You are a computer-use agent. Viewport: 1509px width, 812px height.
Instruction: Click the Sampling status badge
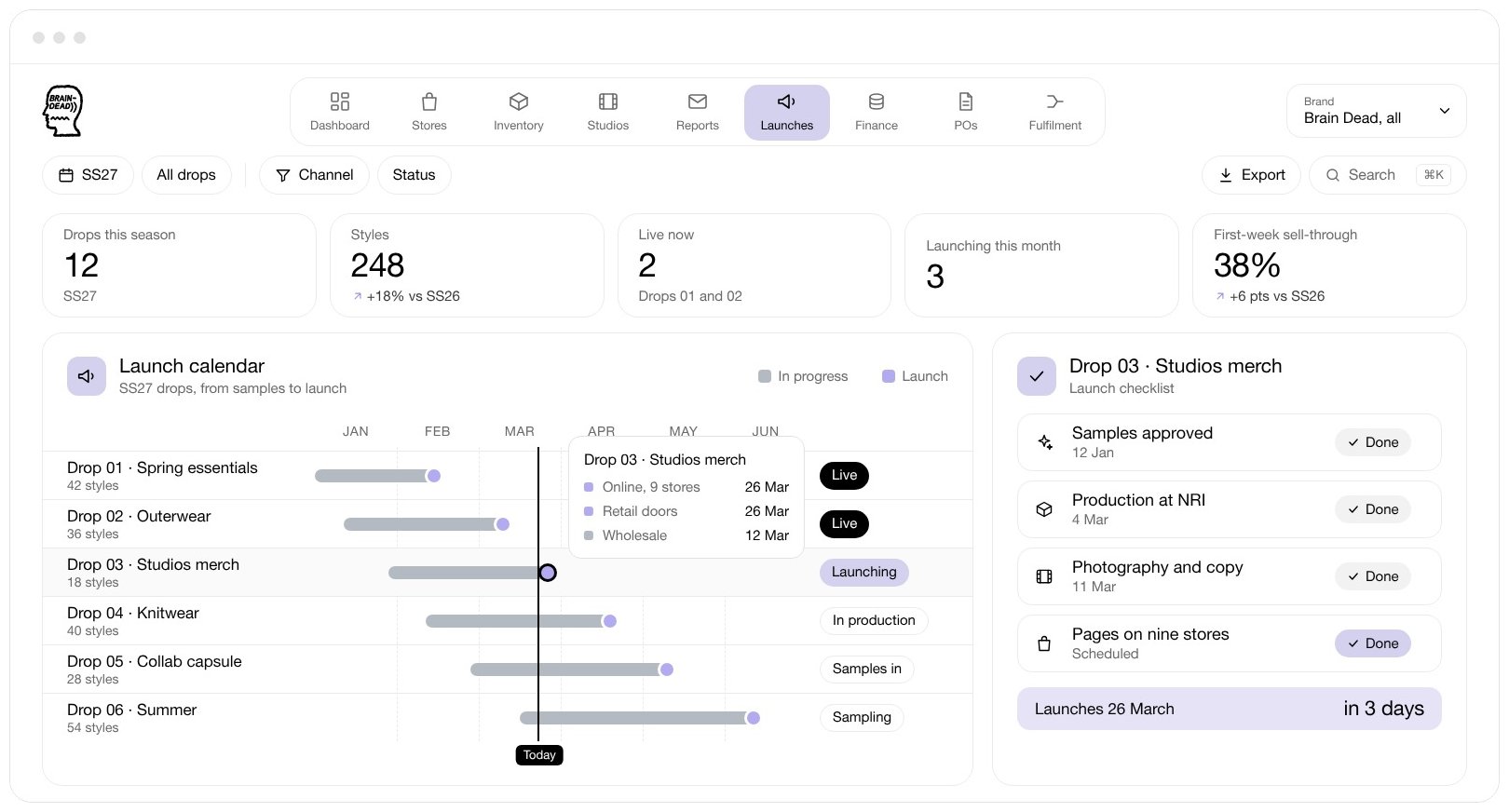pyautogui.click(x=862, y=718)
